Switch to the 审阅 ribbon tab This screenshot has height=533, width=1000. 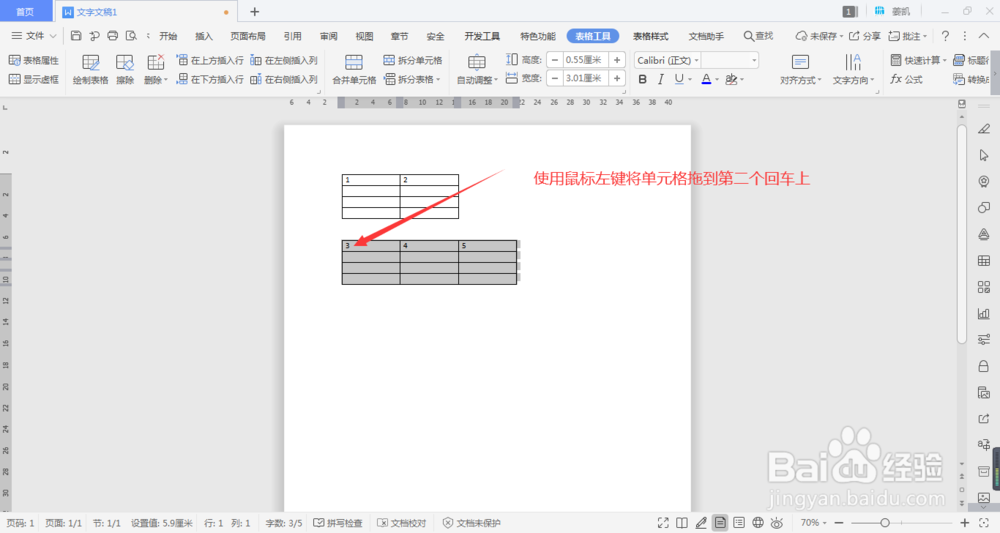coord(329,36)
